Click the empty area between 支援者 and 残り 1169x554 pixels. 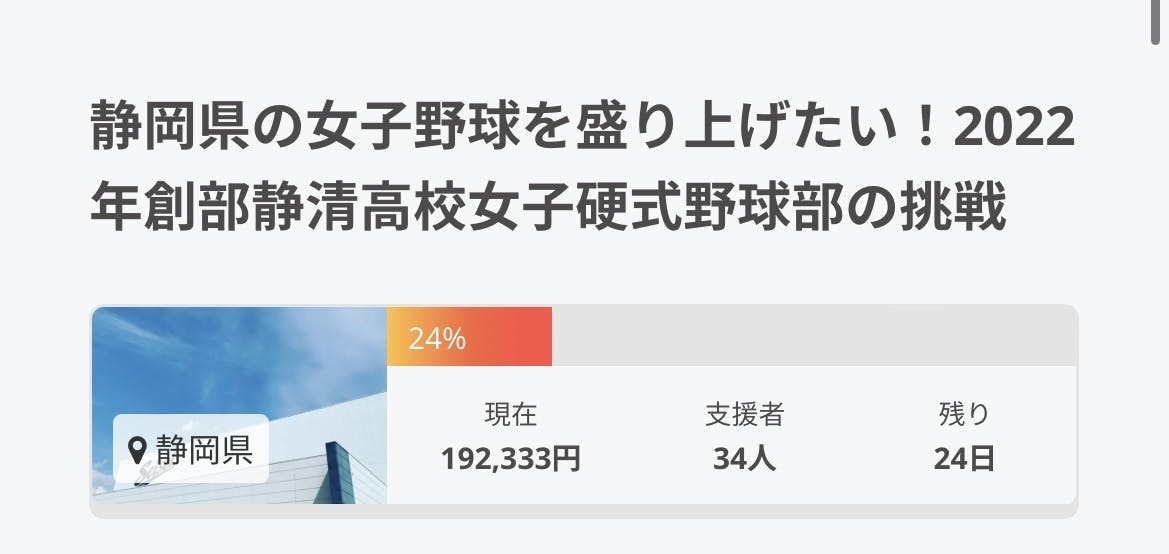click(x=855, y=436)
